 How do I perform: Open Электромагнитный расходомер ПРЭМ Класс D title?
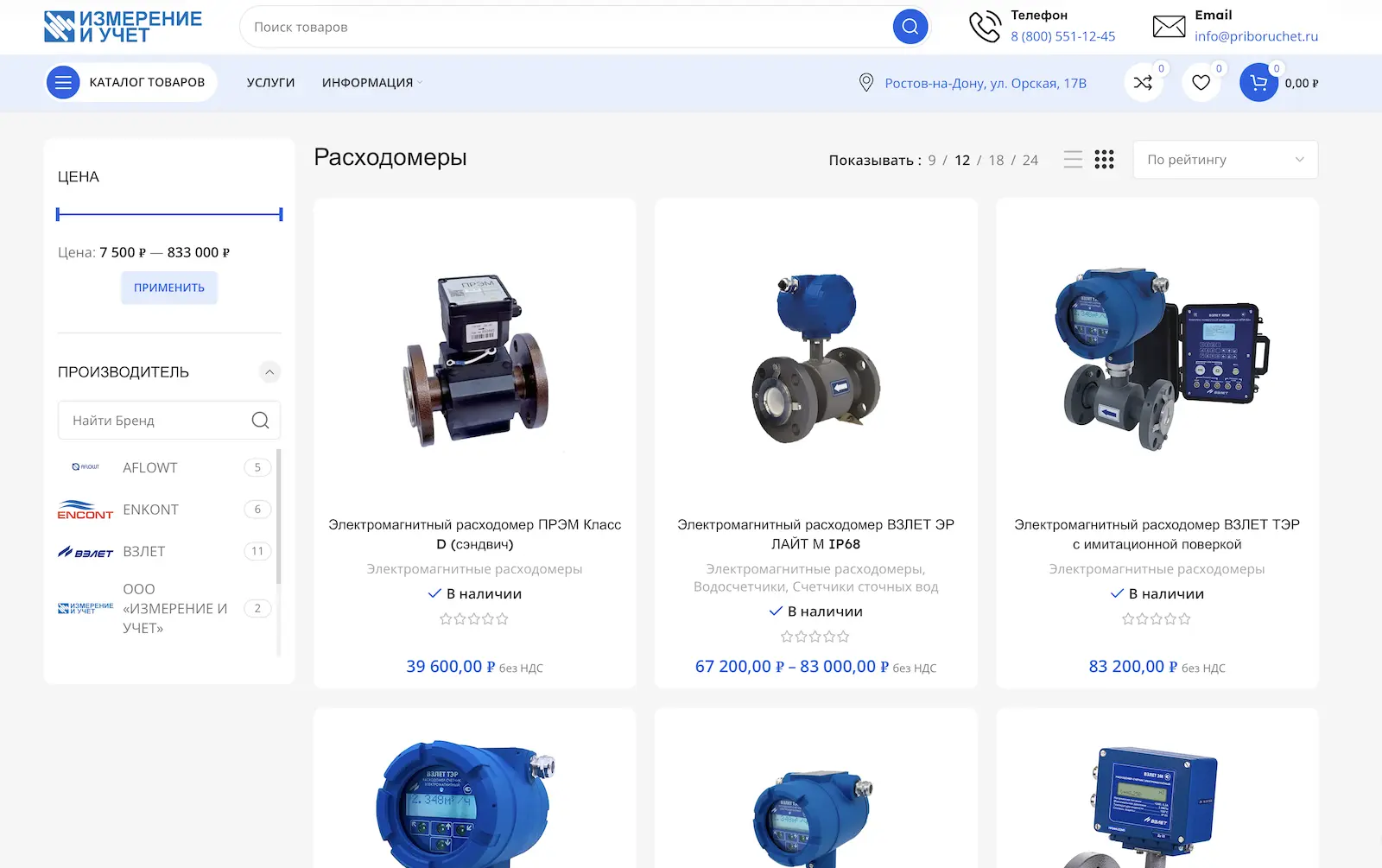point(474,535)
